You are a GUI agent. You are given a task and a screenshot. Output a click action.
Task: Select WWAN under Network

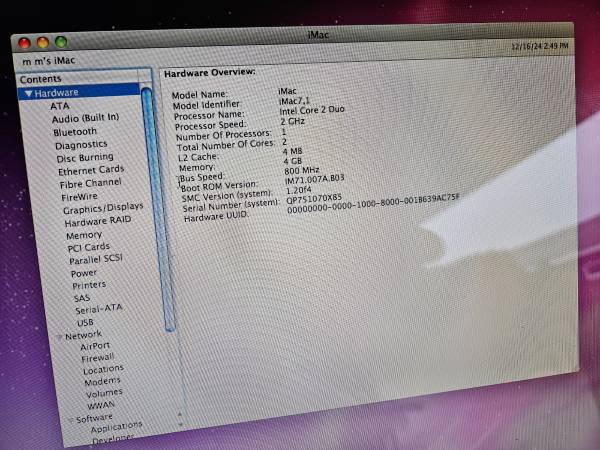(x=101, y=405)
